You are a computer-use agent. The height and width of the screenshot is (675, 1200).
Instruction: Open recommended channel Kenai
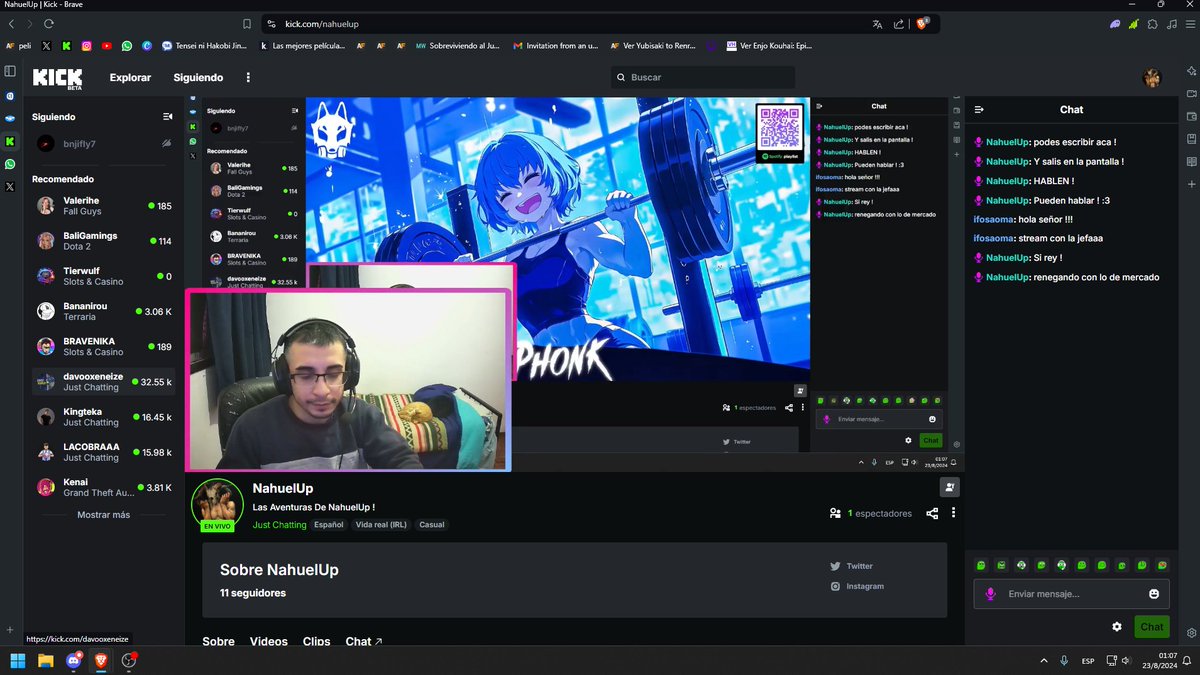click(x=104, y=487)
